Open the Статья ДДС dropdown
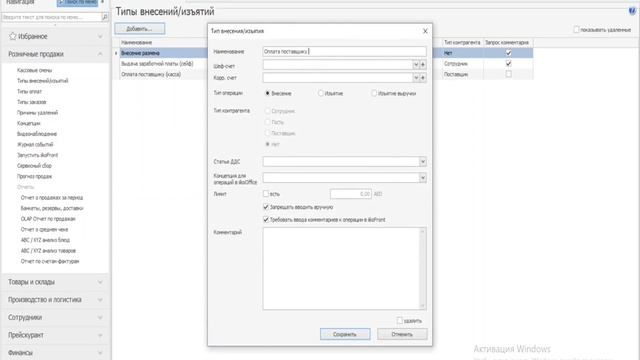640x360 pixels. tap(423, 162)
